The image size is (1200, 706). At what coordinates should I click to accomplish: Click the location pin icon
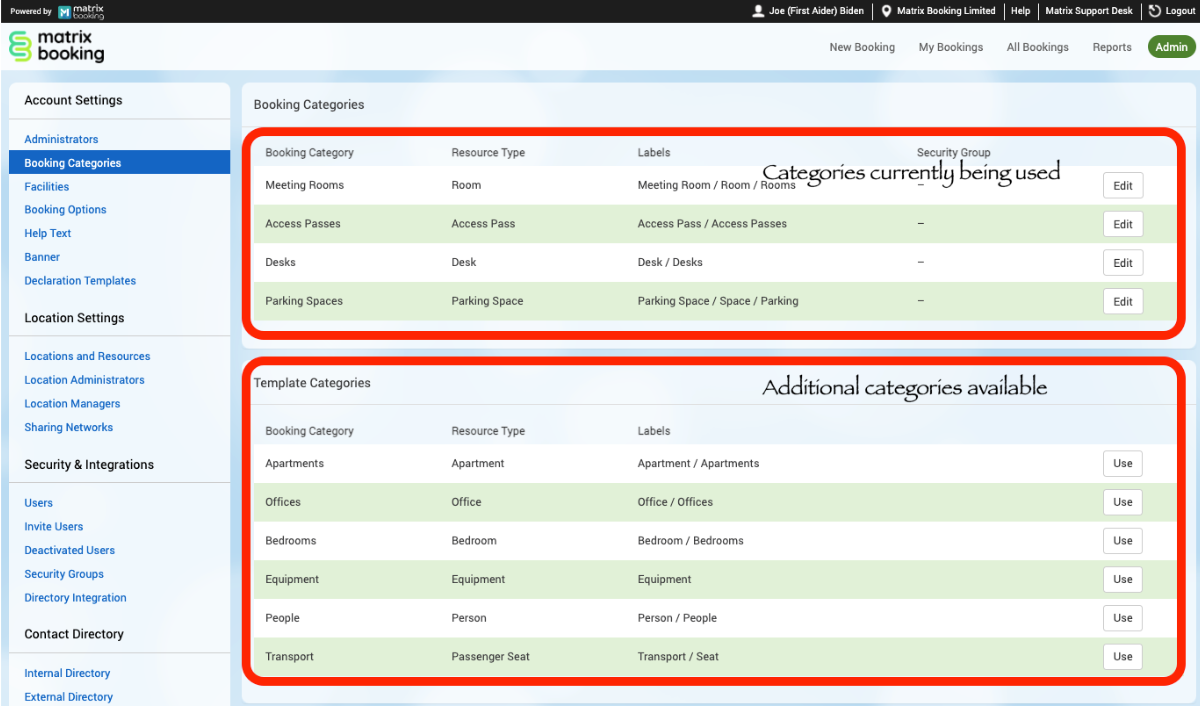point(886,11)
